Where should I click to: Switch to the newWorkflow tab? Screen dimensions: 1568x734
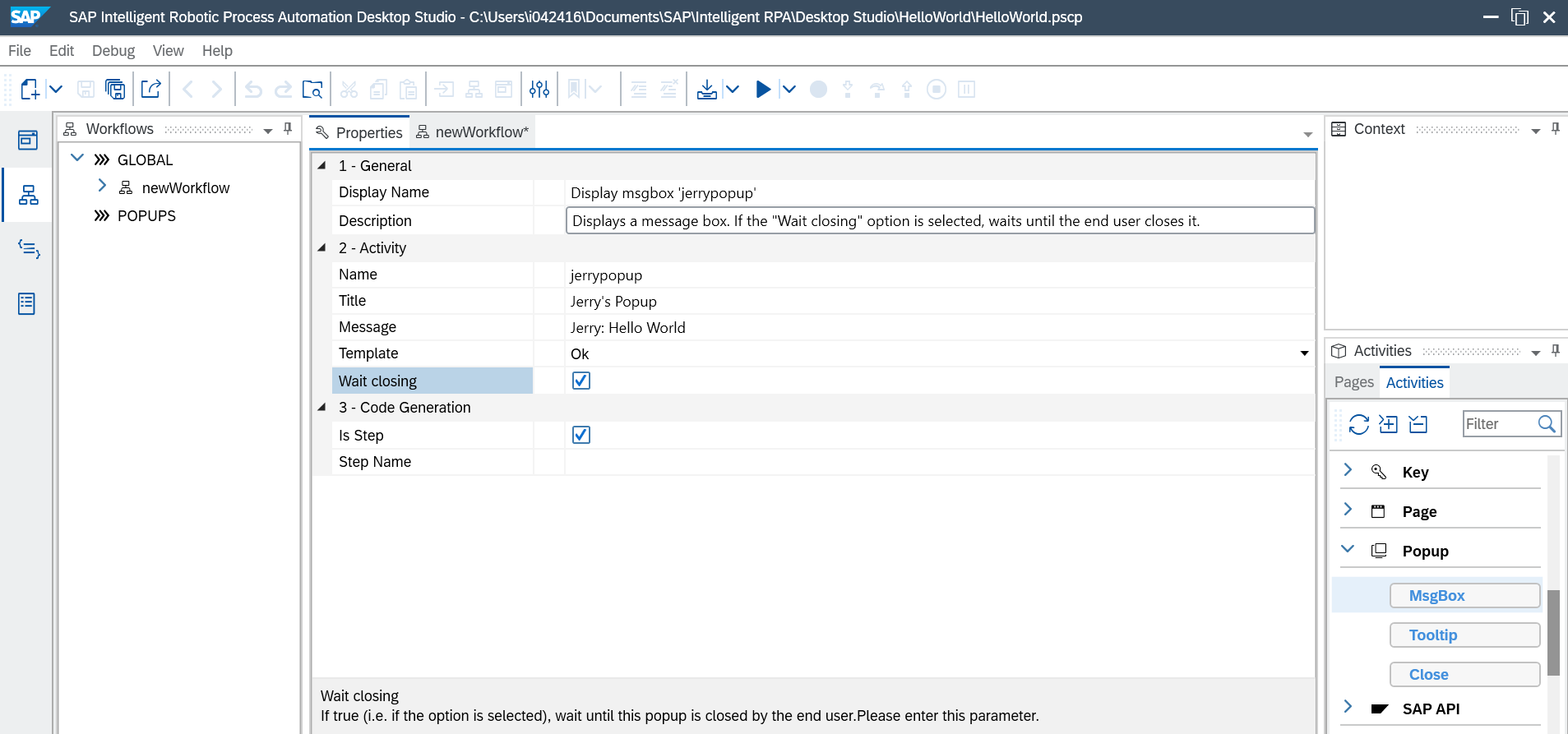click(474, 132)
